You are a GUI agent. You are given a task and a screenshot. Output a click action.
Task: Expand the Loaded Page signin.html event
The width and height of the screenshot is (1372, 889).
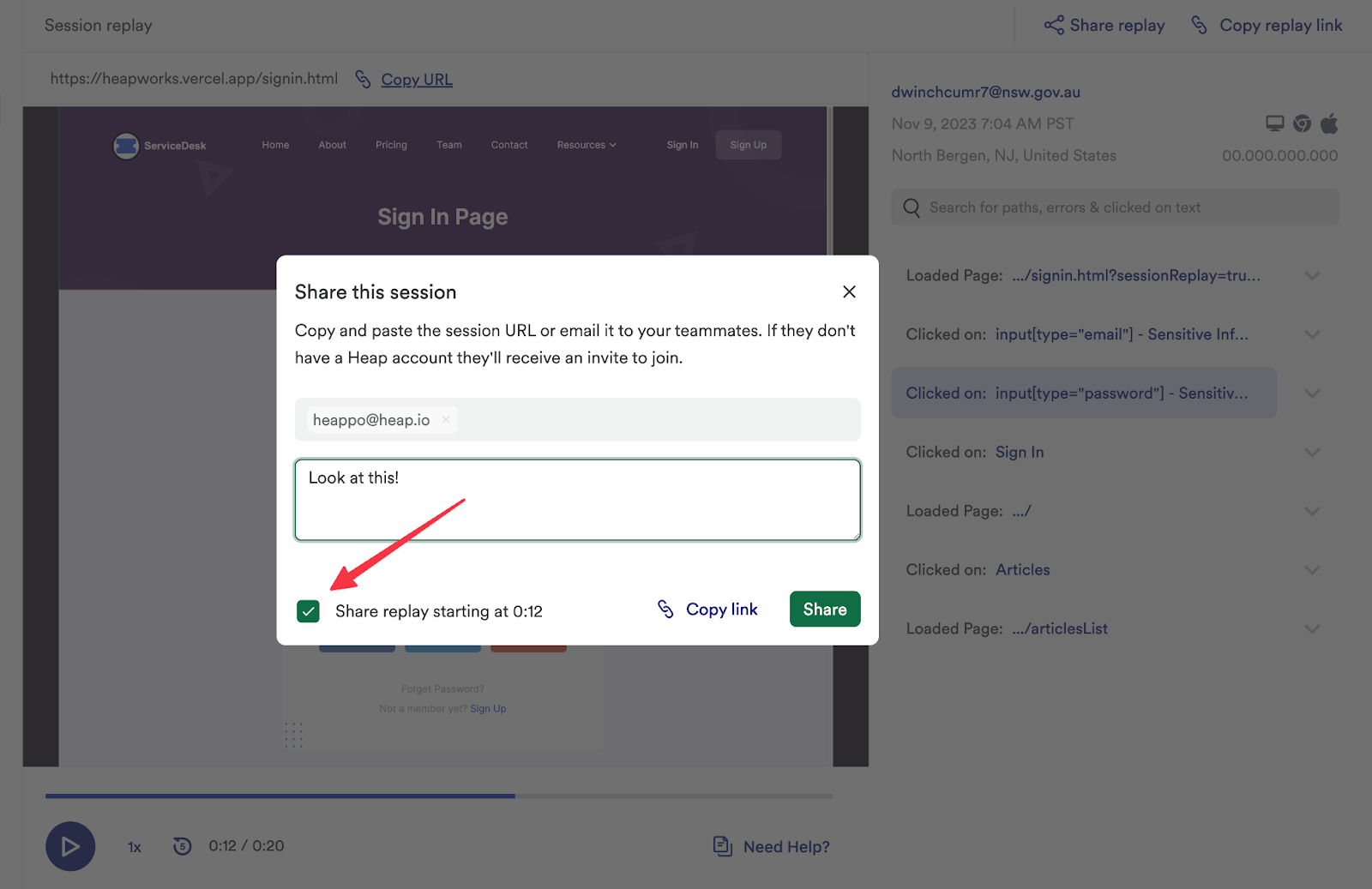1312,276
